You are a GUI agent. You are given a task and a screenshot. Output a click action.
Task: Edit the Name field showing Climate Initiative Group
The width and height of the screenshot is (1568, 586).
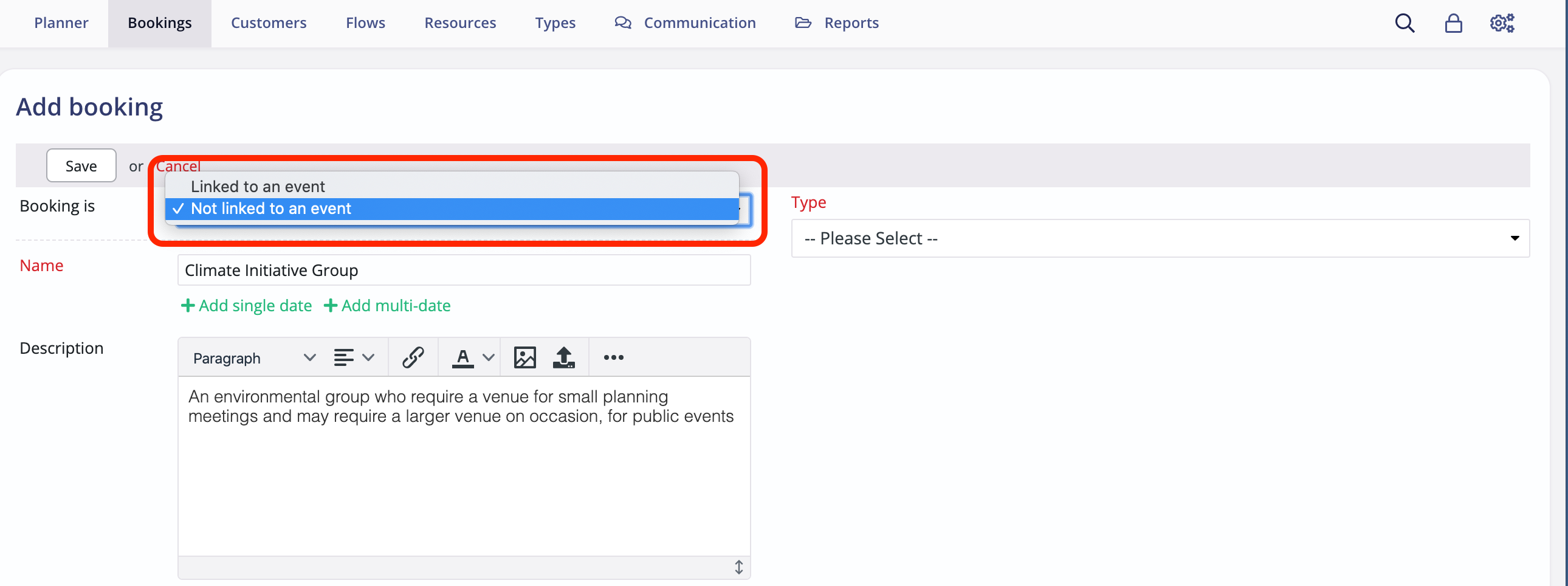click(463, 269)
